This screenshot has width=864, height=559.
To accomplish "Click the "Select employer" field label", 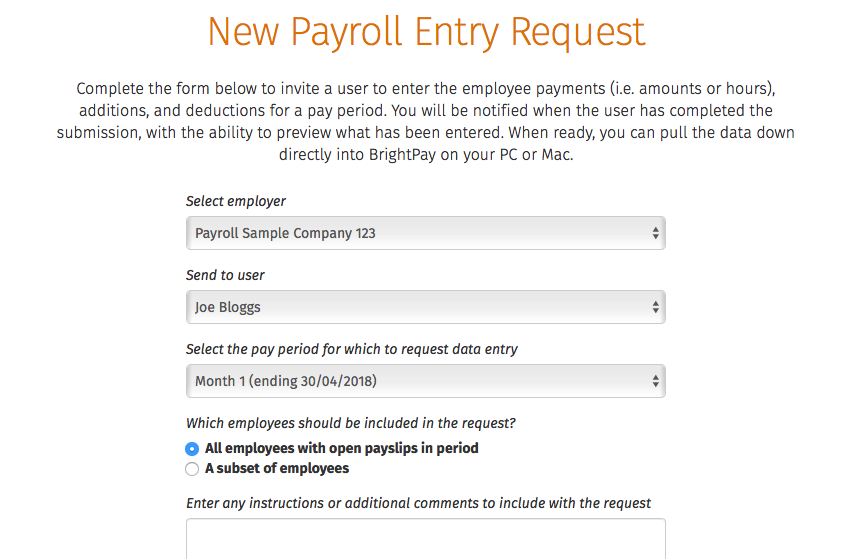I will point(236,201).
